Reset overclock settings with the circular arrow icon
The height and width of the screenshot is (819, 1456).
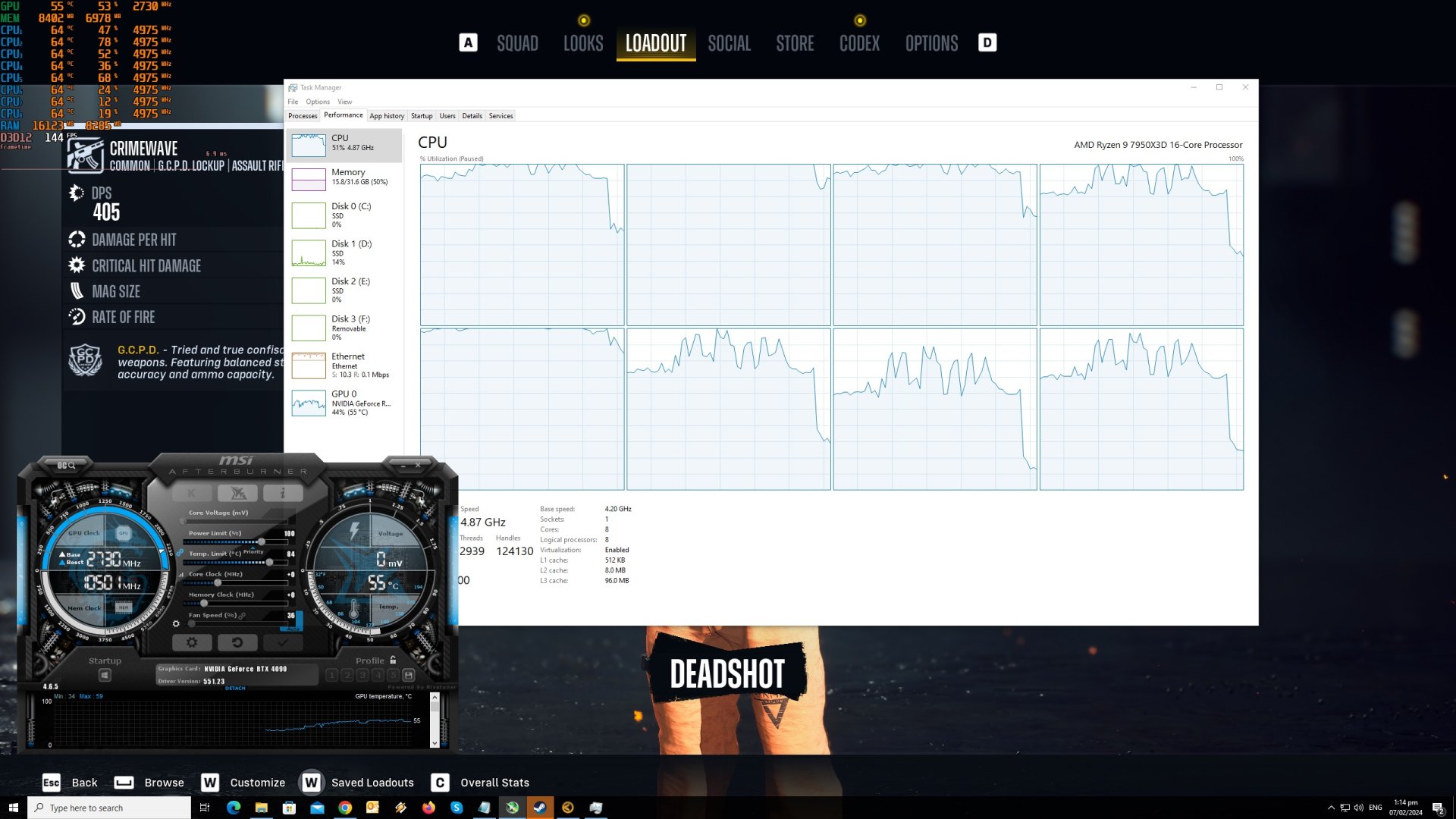[238, 642]
